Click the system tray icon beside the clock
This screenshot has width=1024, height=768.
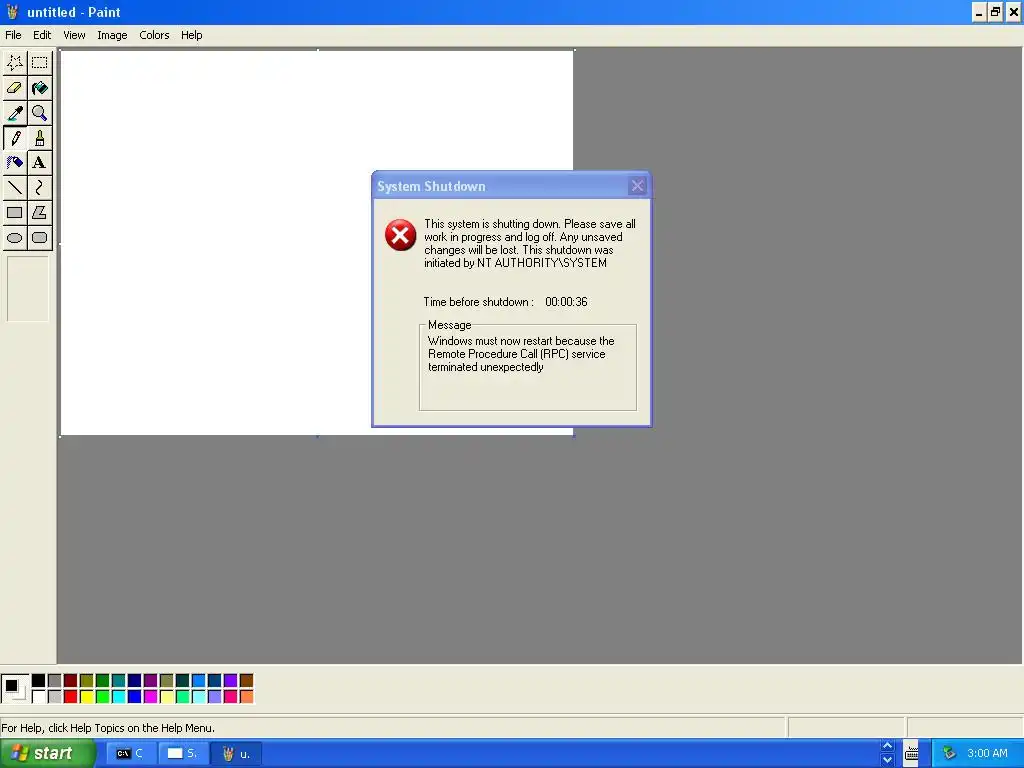point(949,753)
